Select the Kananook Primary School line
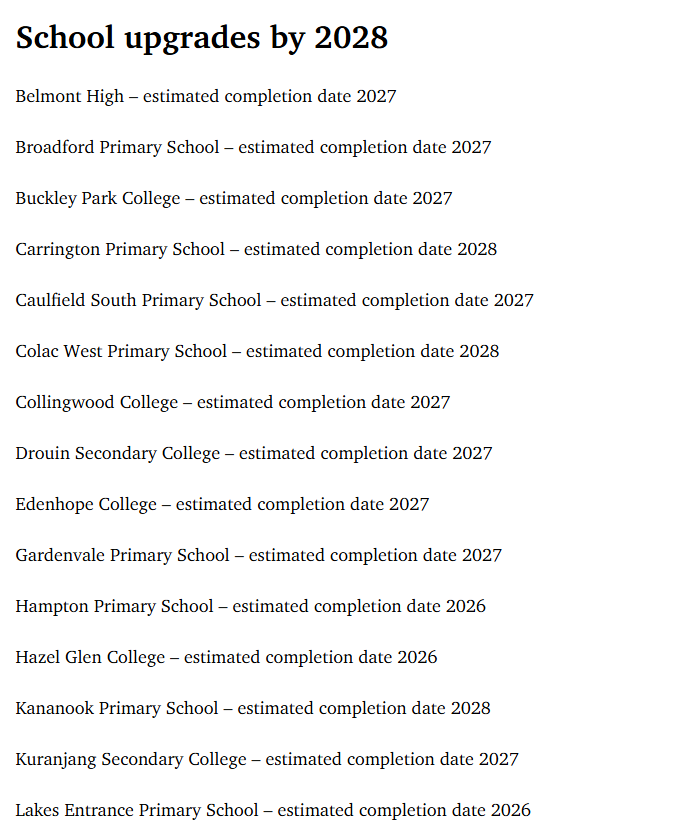 coord(253,708)
